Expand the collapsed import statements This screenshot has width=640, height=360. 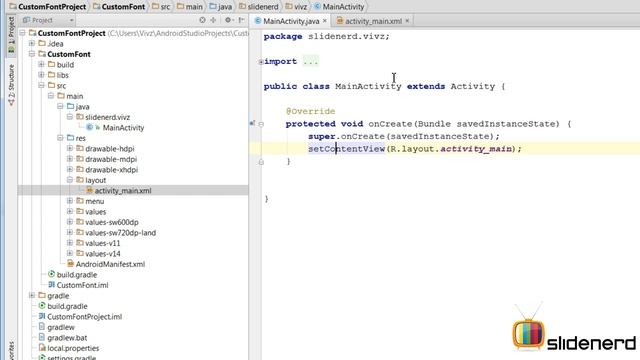coord(261,62)
